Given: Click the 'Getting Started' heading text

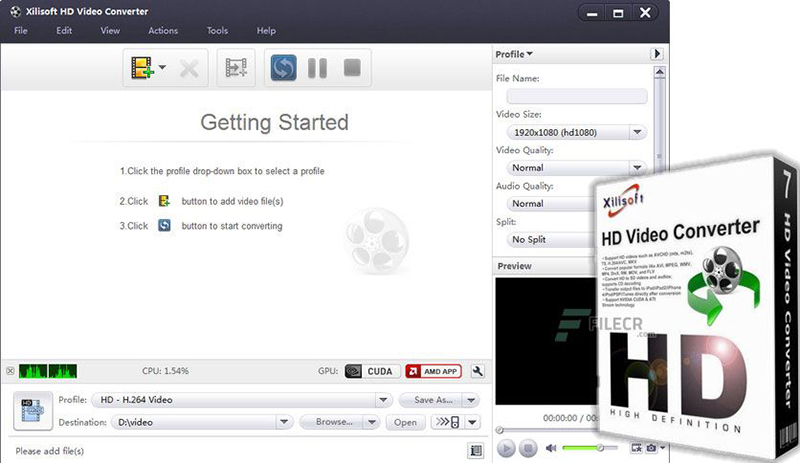Looking at the screenshot, I should (x=274, y=123).
